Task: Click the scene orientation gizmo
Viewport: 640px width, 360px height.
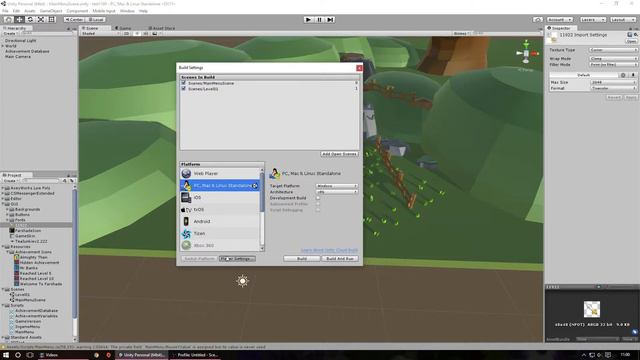Action: coord(526,53)
